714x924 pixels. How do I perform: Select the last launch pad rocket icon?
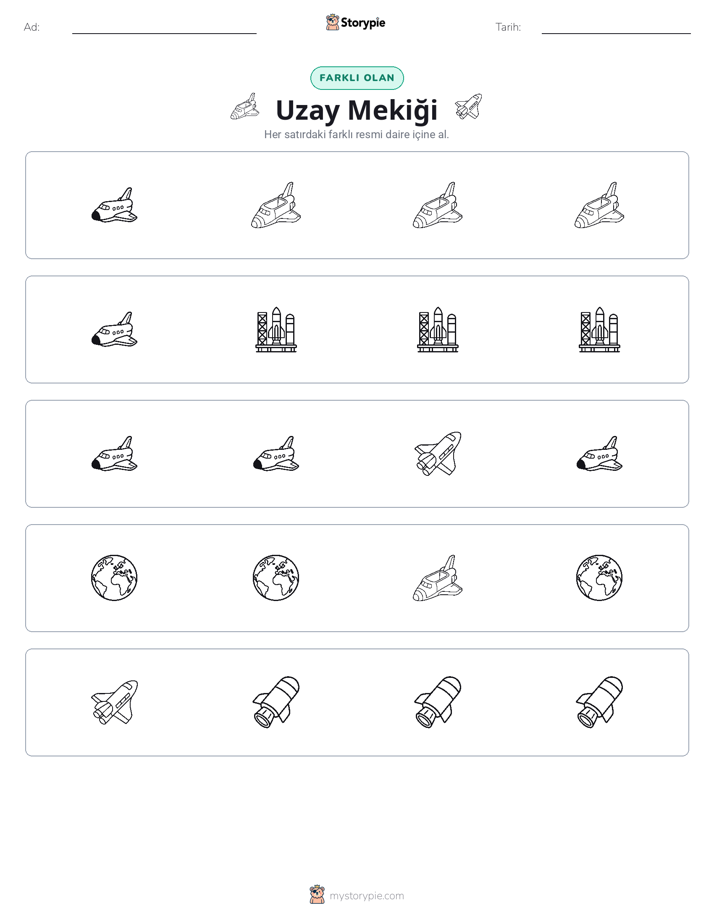pyautogui.click(x=599, y=329)
